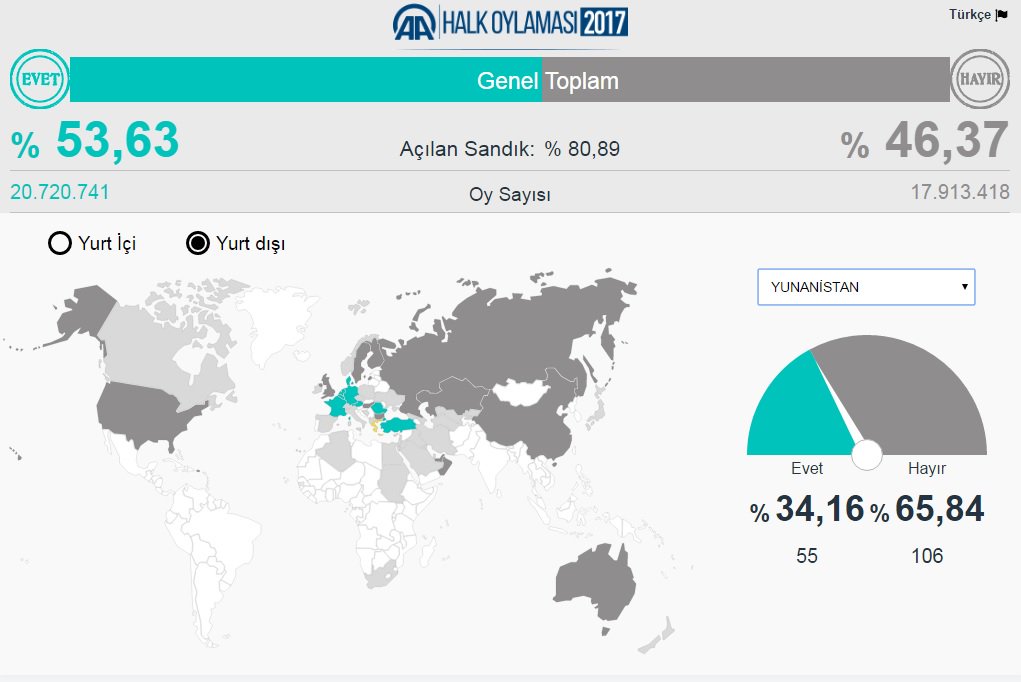Click the Evet vote count 20.720.741

[x=60, y=192]
